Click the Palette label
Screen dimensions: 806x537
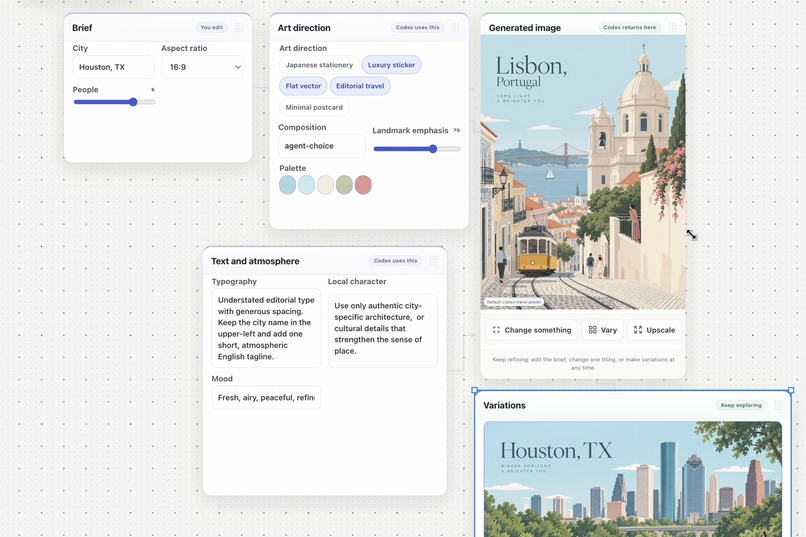pyautogui.click(x=292, y=168)
